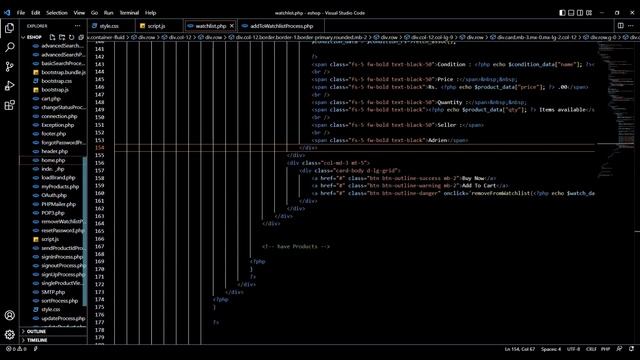This screenshot has height=360, width=640.
Task: Open the Run menu
Action: pyautogui.click(x=108, y=13)
